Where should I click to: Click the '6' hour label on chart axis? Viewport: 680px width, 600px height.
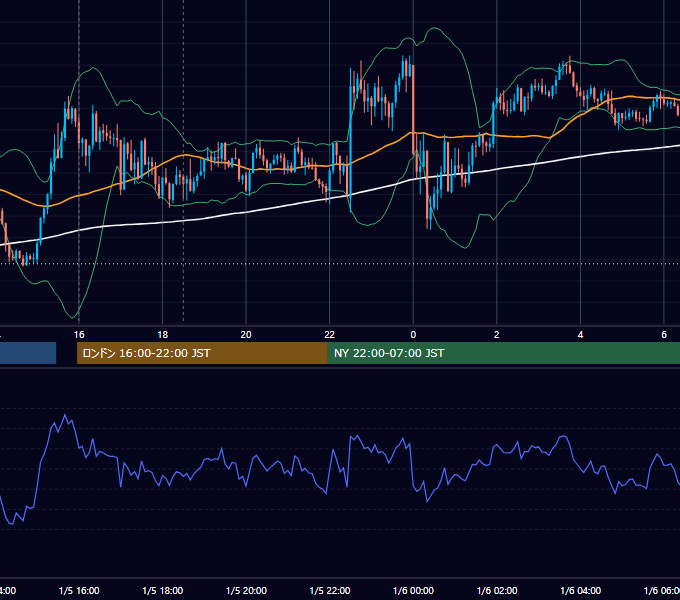pos(664,334)
